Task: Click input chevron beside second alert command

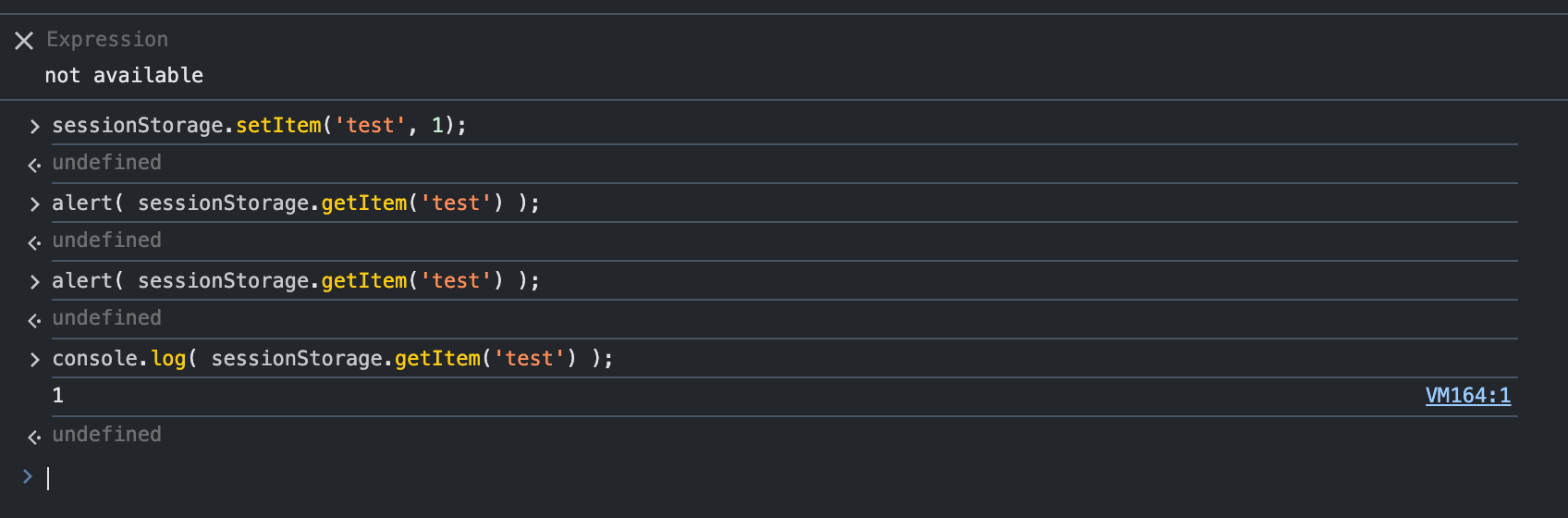Action: pyautogui.click(x=34, y=282)
